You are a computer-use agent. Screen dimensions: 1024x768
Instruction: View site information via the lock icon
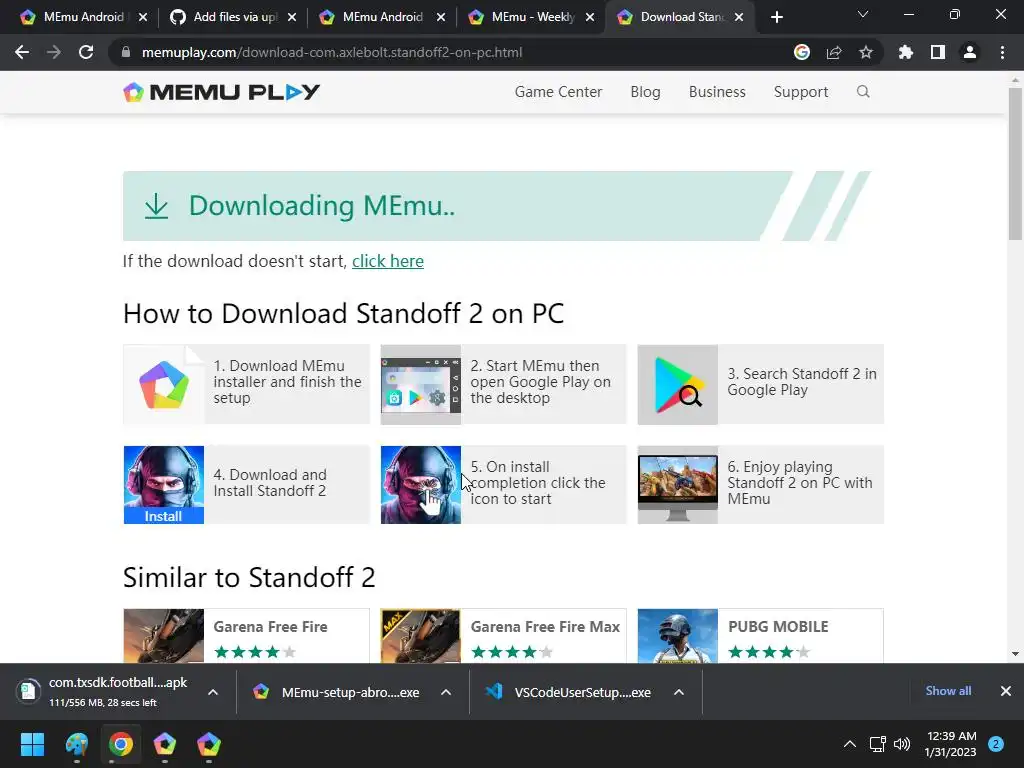(126, 52)
